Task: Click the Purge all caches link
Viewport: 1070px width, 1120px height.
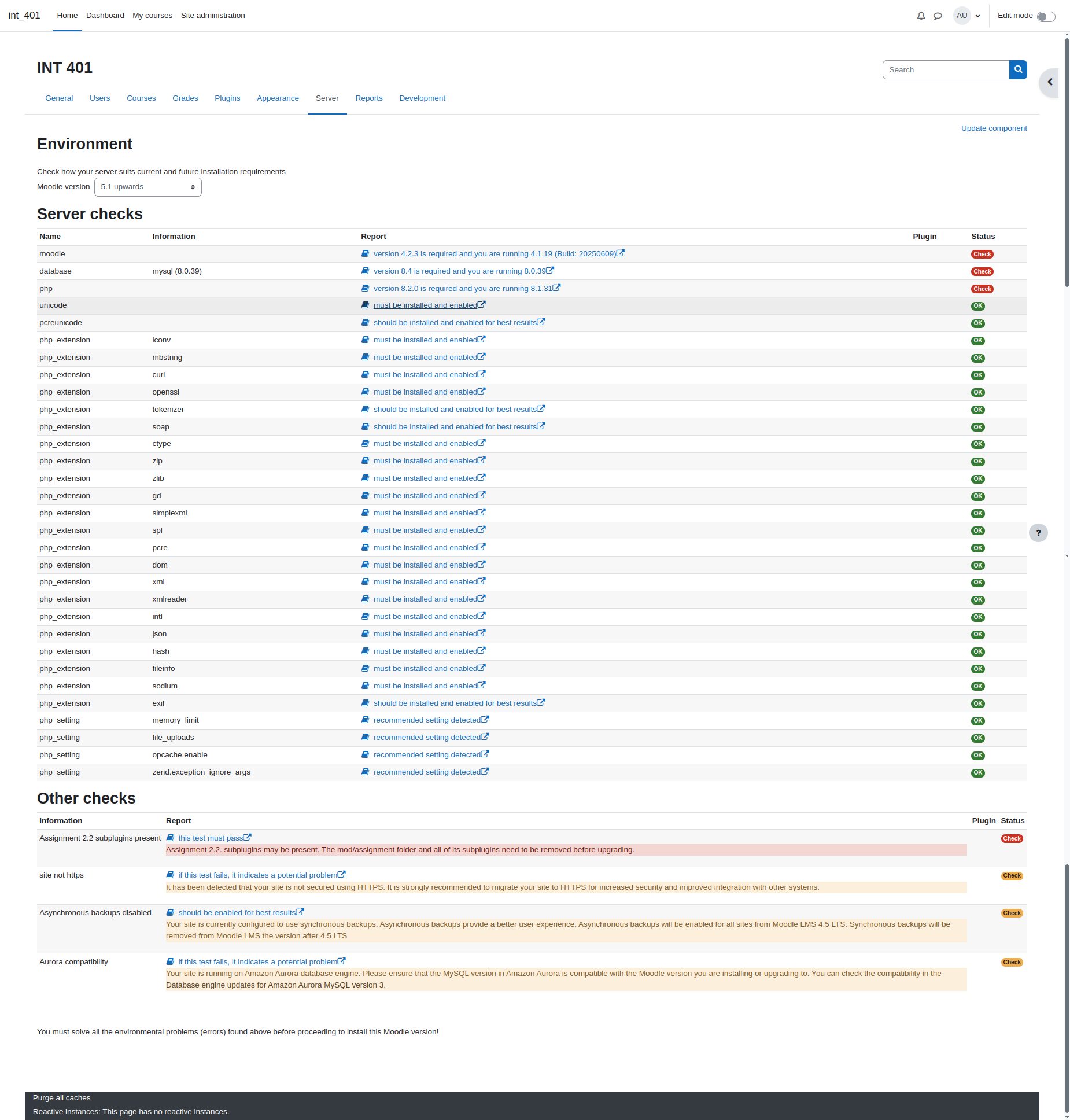Action: pyautogui.click(x=61, y=1097)
